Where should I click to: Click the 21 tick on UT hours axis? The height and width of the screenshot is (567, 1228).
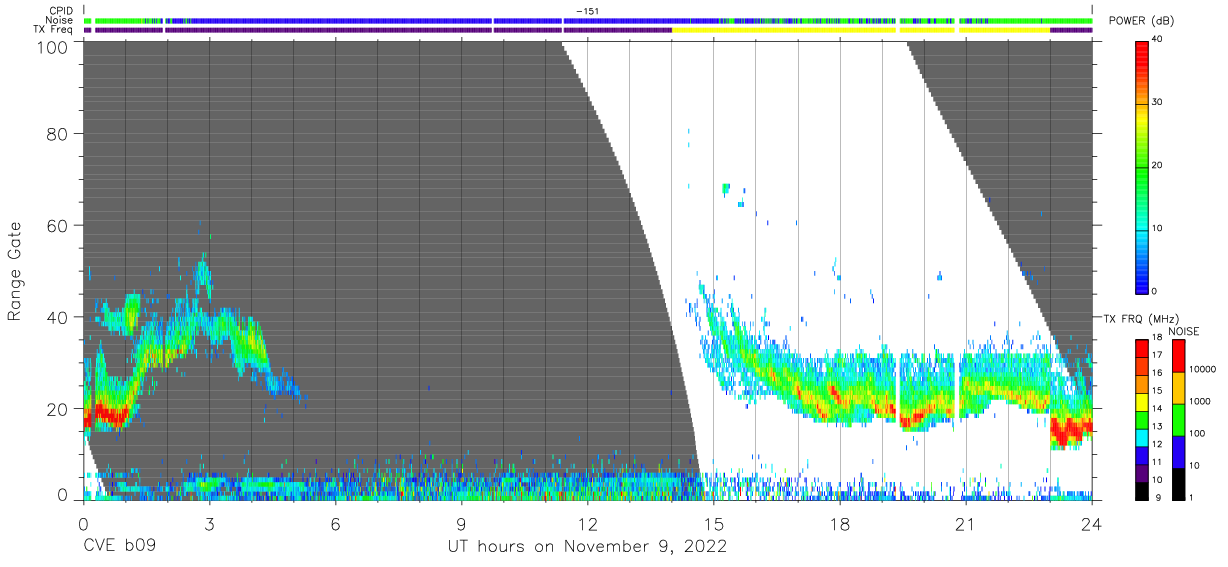[x=966, y=523]
